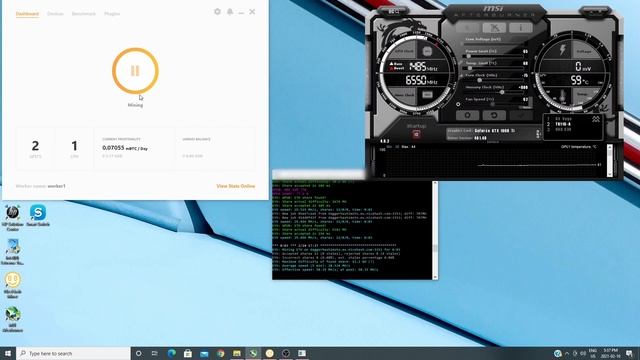Click the Core Clock slider handle
640x360 pixels.
coord(480,80)
